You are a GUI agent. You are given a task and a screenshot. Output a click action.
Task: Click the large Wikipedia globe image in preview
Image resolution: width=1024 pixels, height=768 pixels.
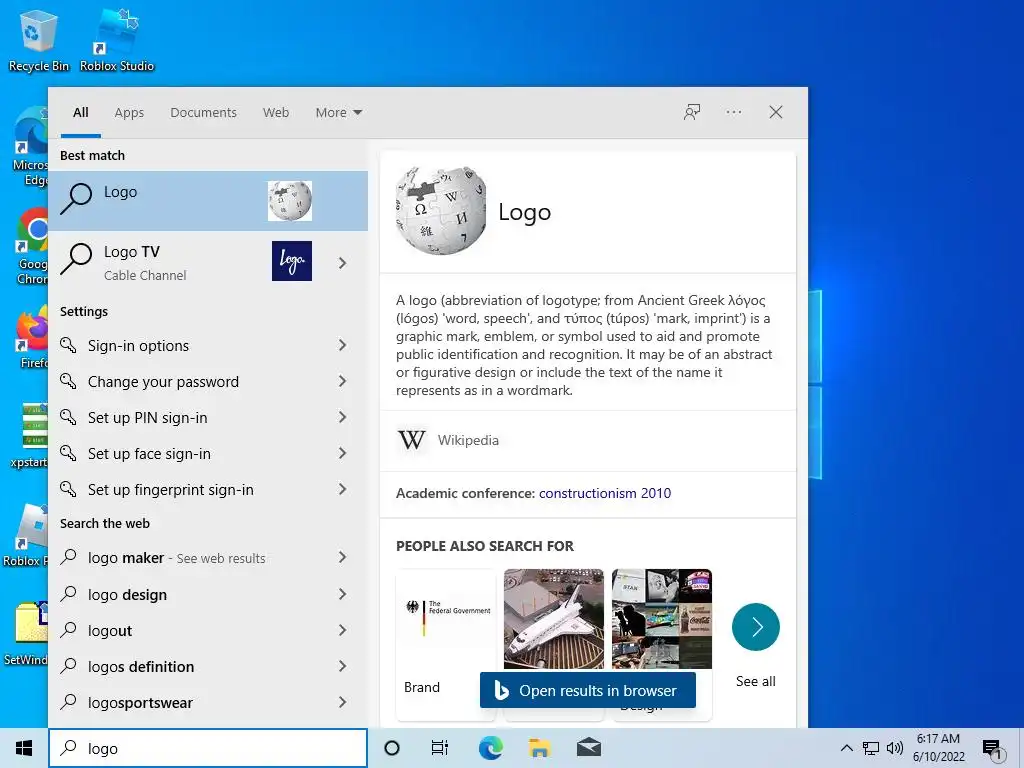click(441, 210)
